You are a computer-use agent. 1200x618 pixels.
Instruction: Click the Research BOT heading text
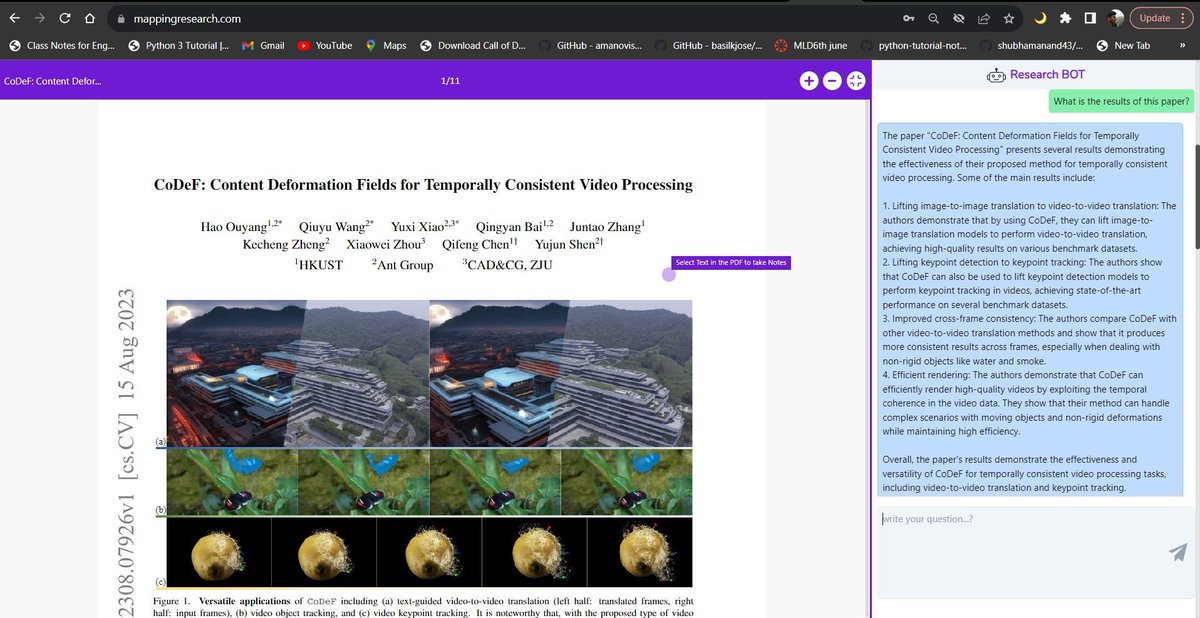(1047, 75)
